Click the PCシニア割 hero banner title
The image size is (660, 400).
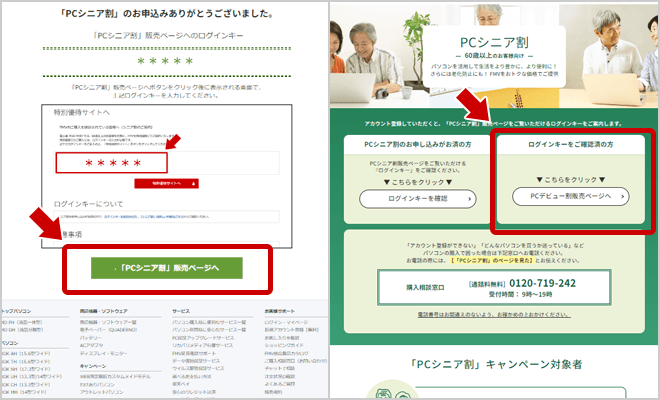(494, 43)
